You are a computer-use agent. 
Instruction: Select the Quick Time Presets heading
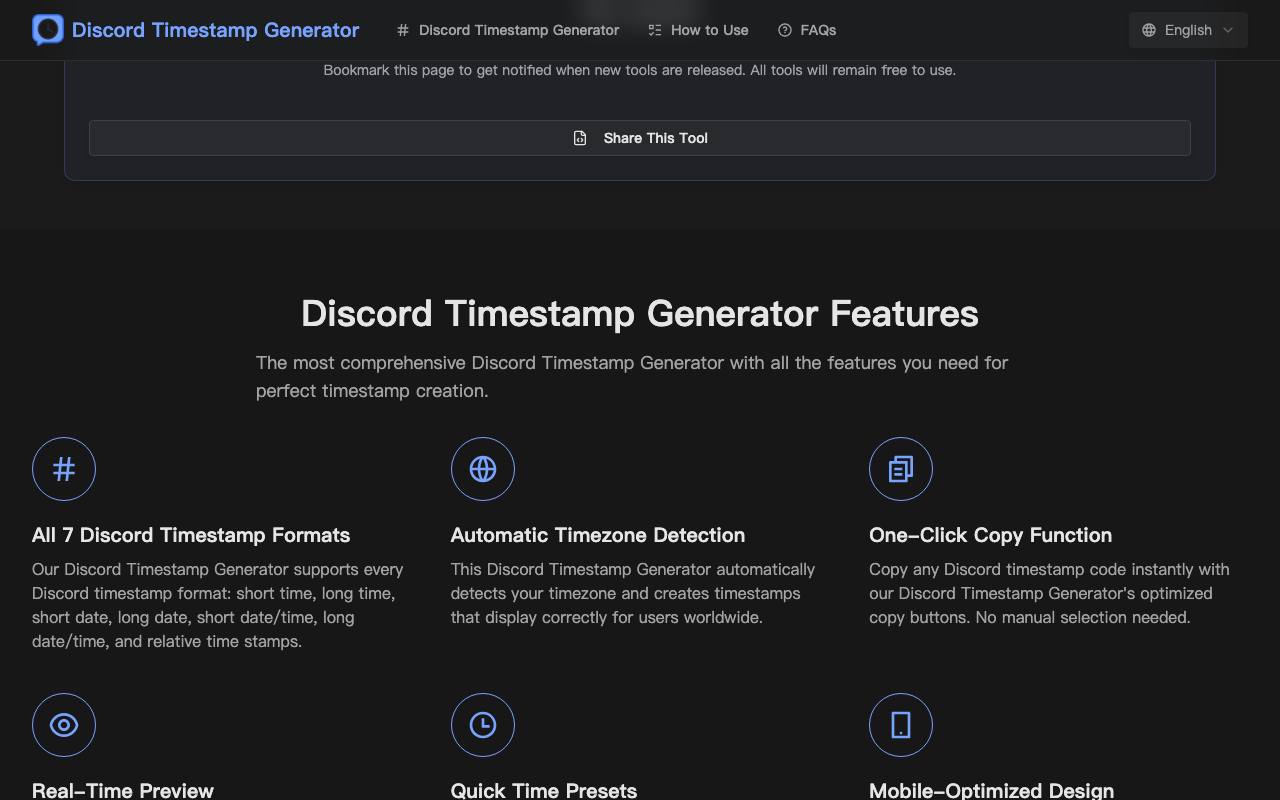(544, 790)
